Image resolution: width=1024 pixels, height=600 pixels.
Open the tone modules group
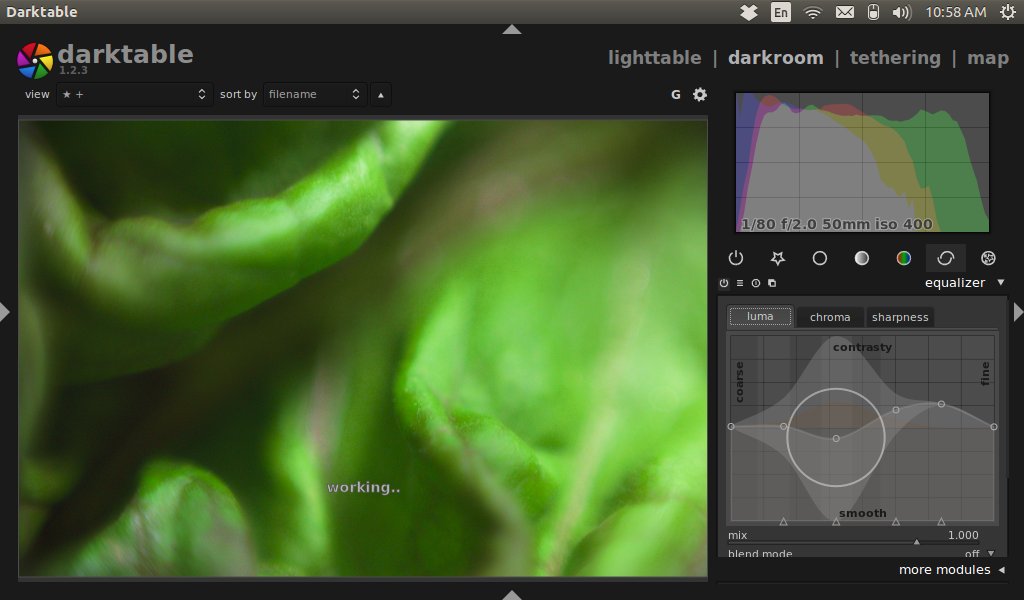(x=861, y=258)
